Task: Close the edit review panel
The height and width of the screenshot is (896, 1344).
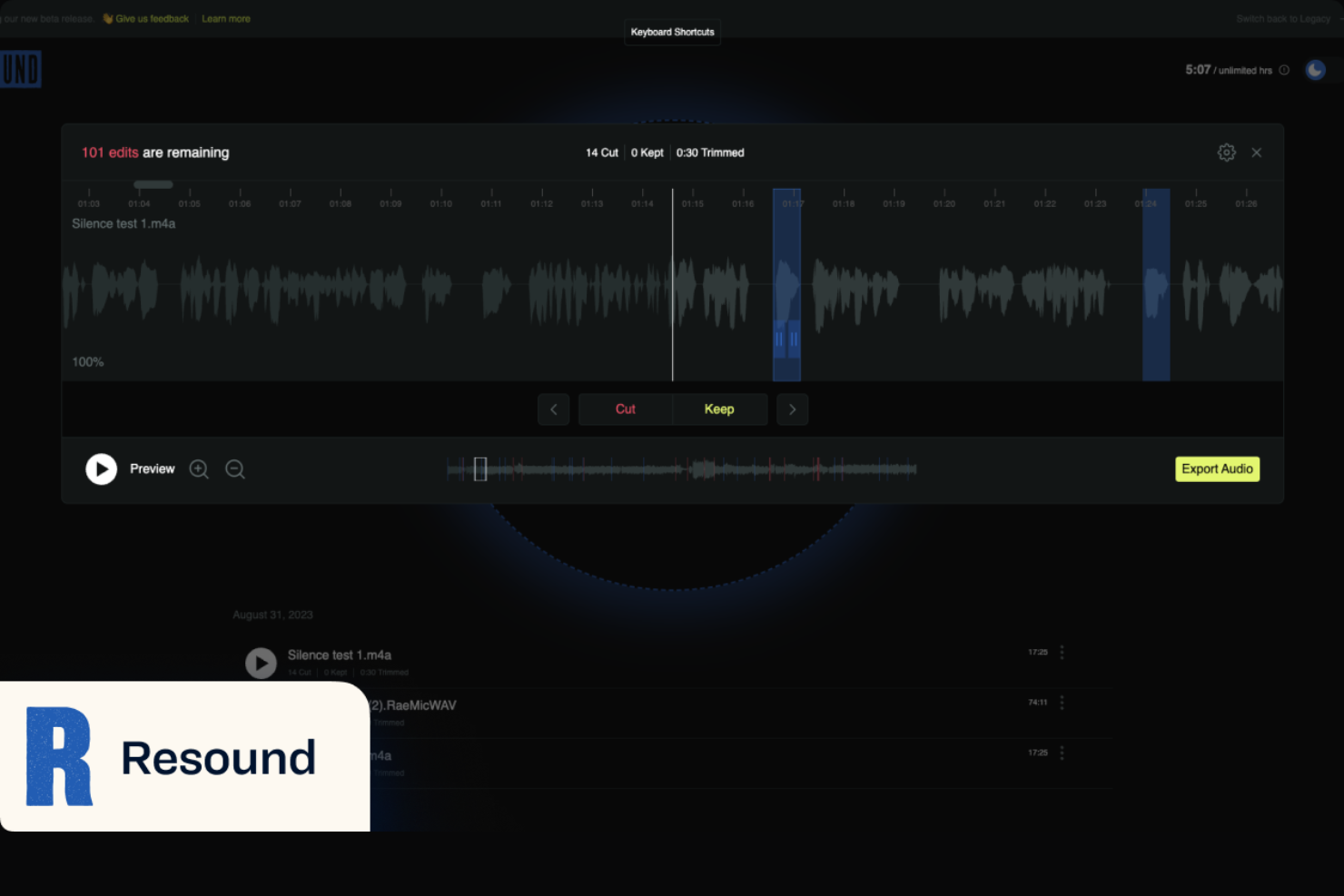Action: pos(1257,153)
